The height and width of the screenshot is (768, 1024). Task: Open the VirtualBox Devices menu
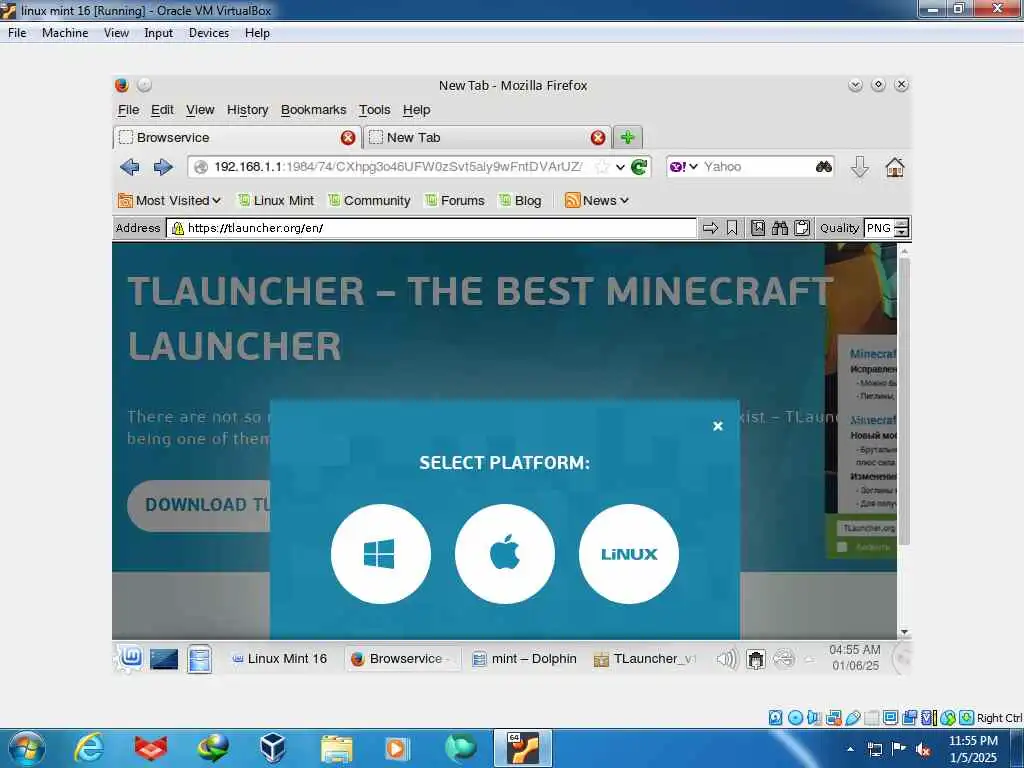(x=208, y=33)
